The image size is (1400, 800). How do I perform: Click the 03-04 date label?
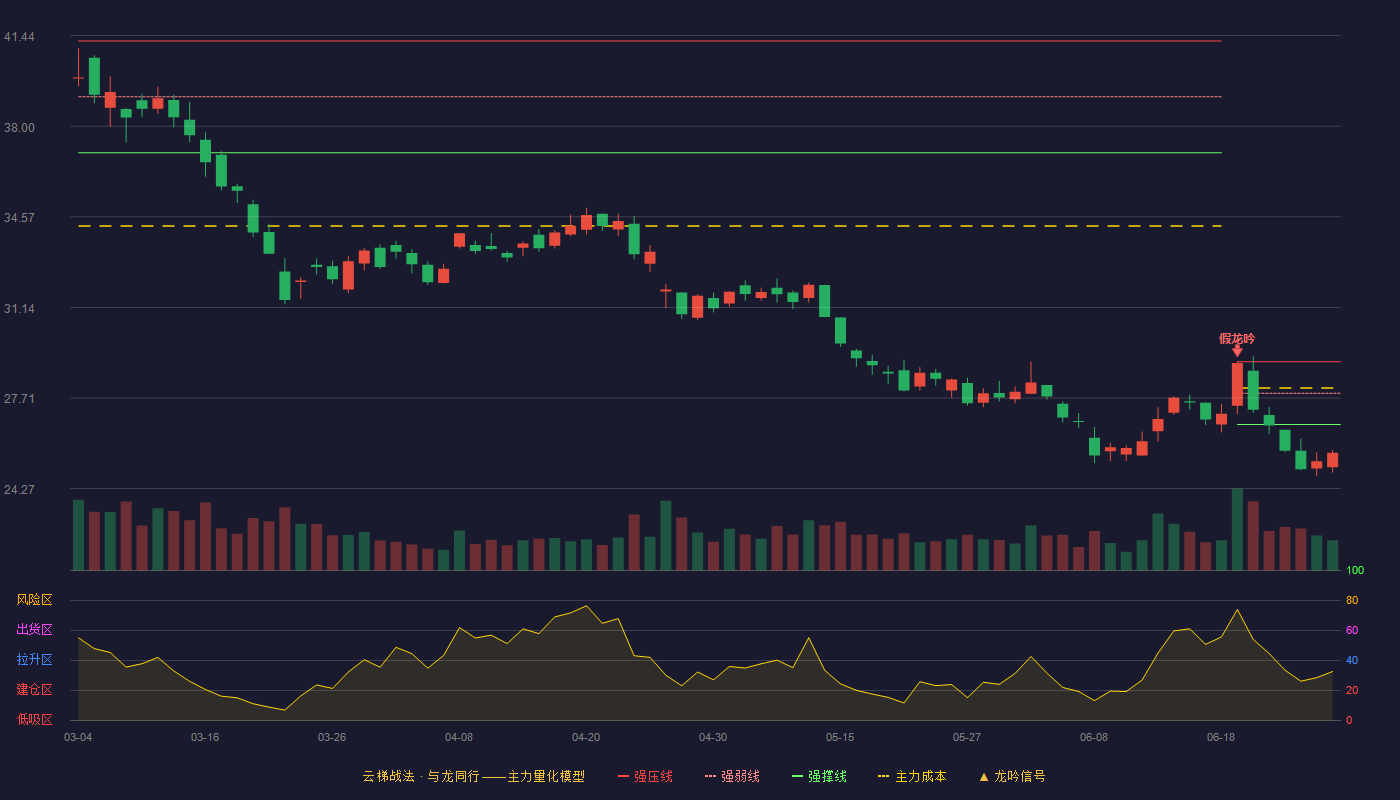[x=78, y=737]
